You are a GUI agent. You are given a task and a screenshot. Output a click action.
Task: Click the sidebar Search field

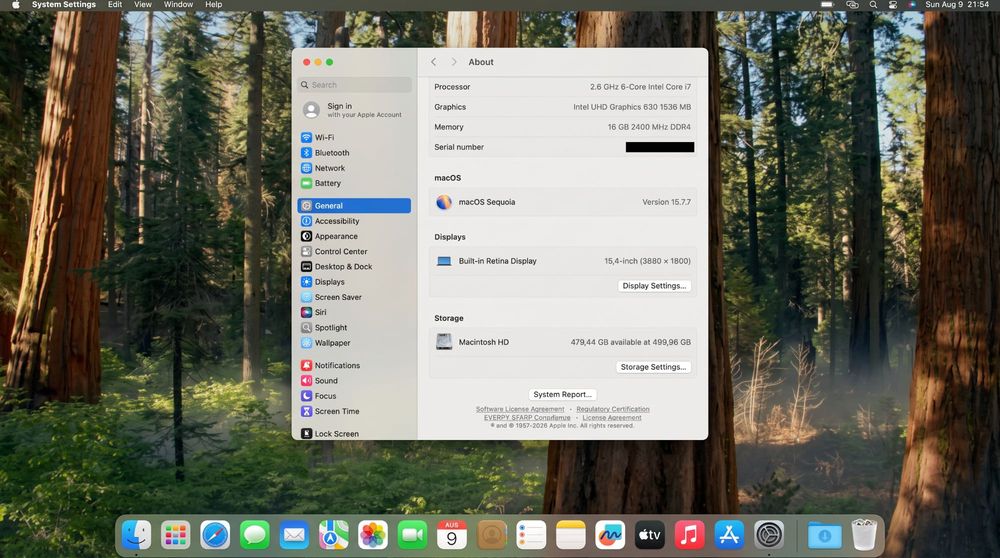click(355, 85)
